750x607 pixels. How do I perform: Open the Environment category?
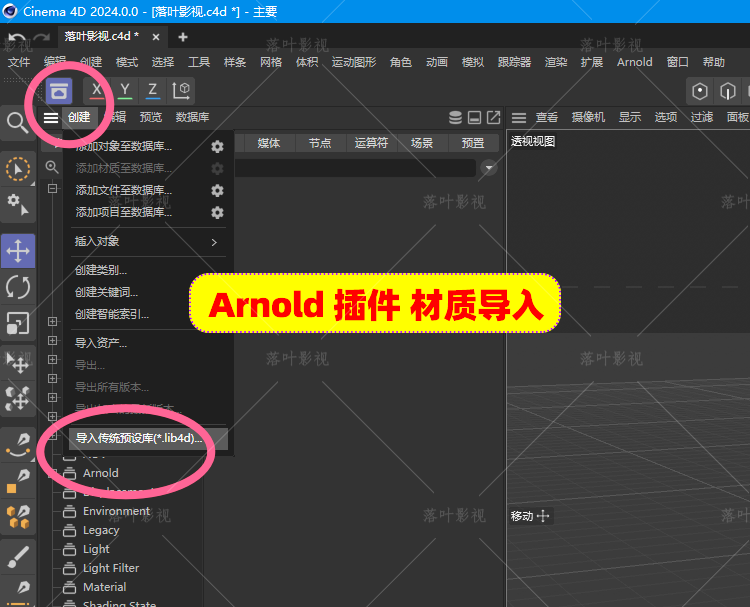116,511
